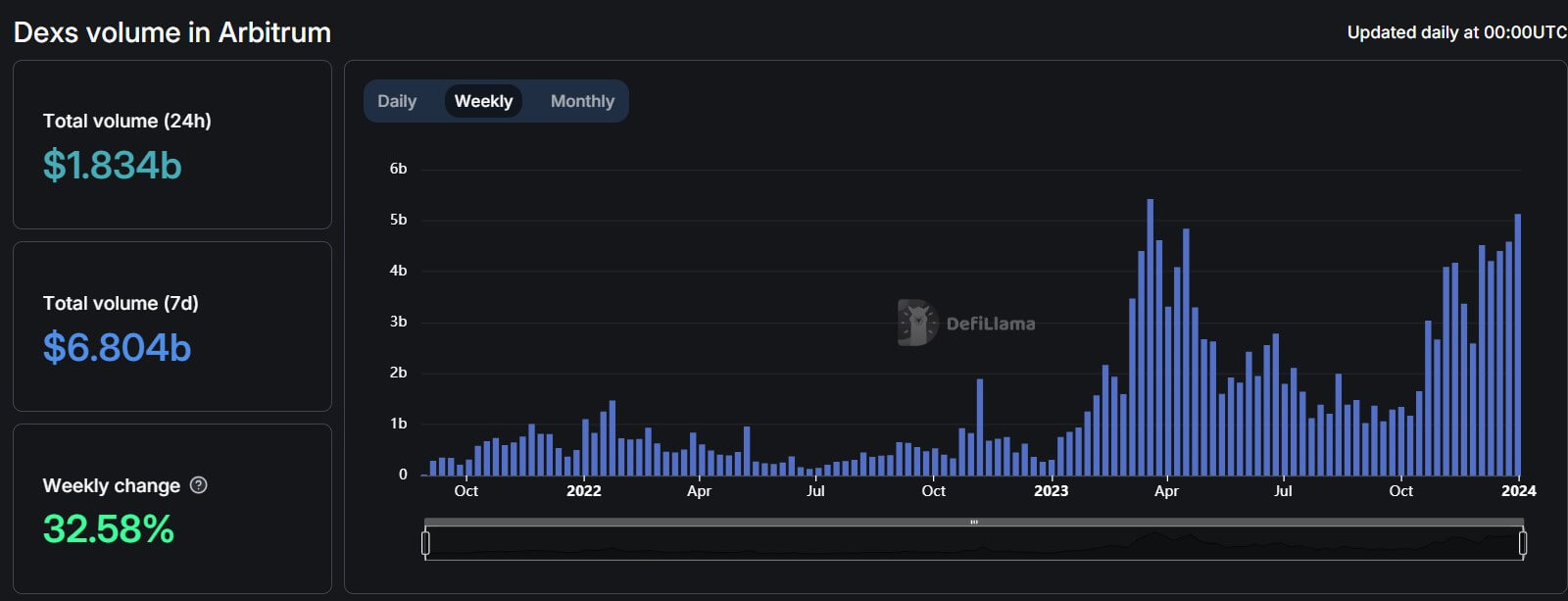This screenshot has height=601, width=1568.
Task: Click the Dexs volume in Arbitrum heading
Action: [x=172, y=32]
